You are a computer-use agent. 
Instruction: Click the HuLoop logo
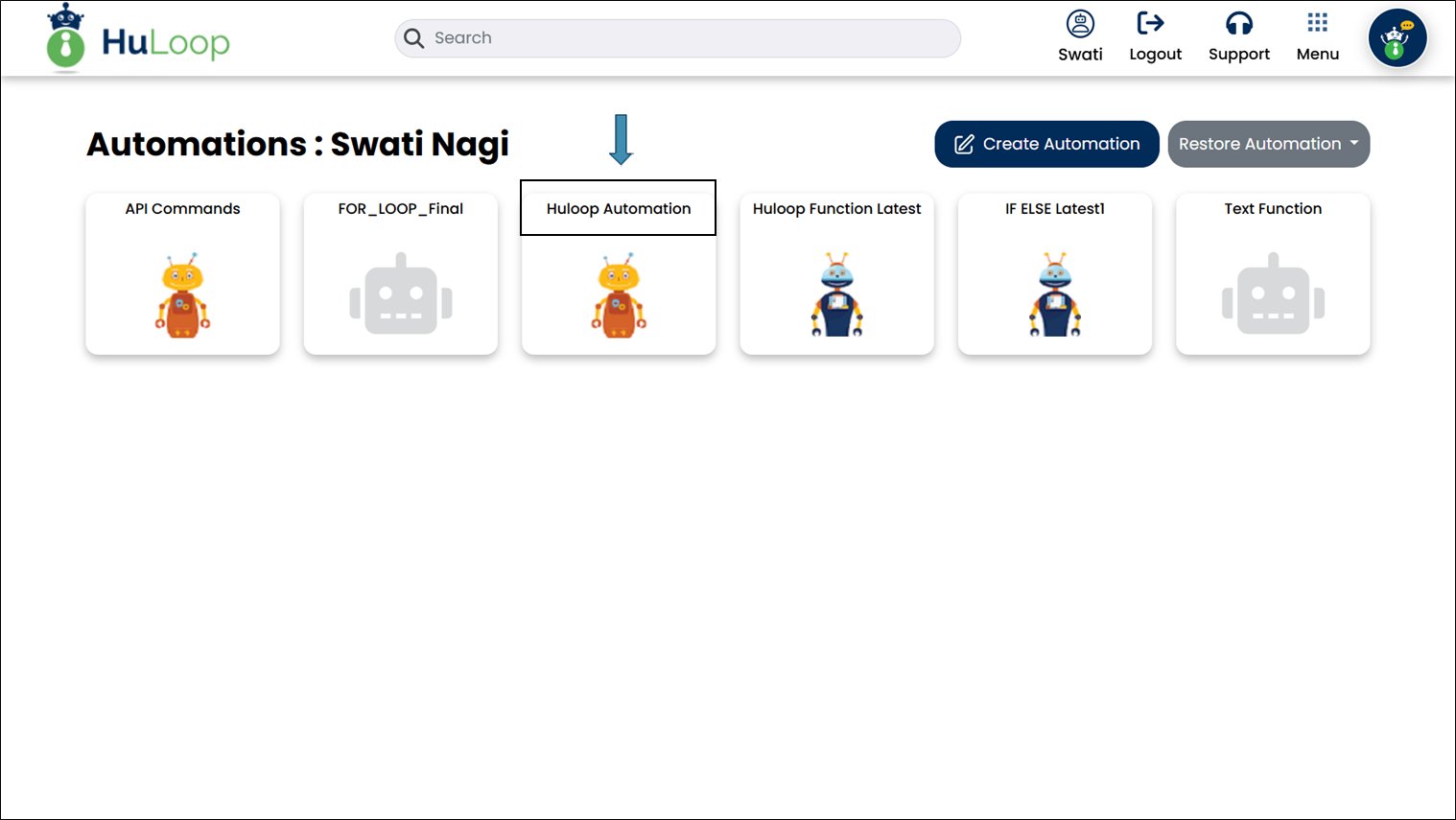click(x=138, y=38)
